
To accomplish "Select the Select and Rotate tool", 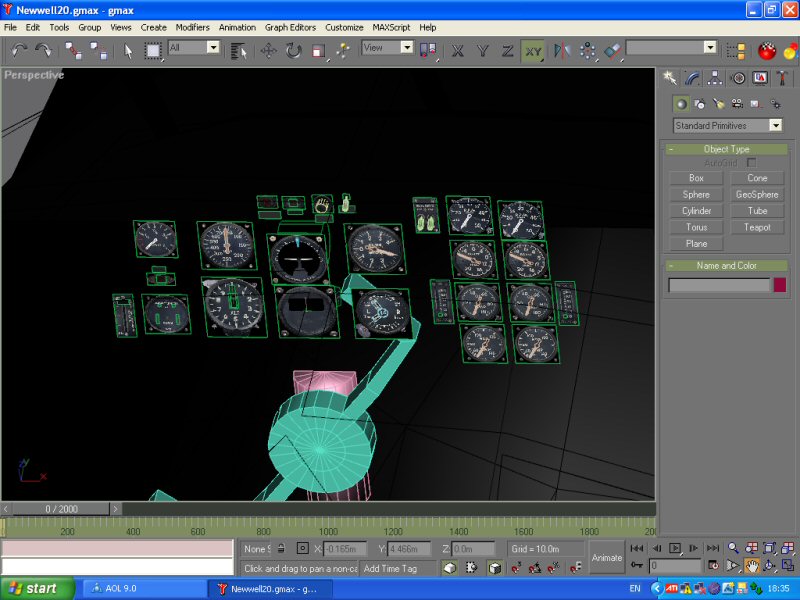I will pos(294,49).
